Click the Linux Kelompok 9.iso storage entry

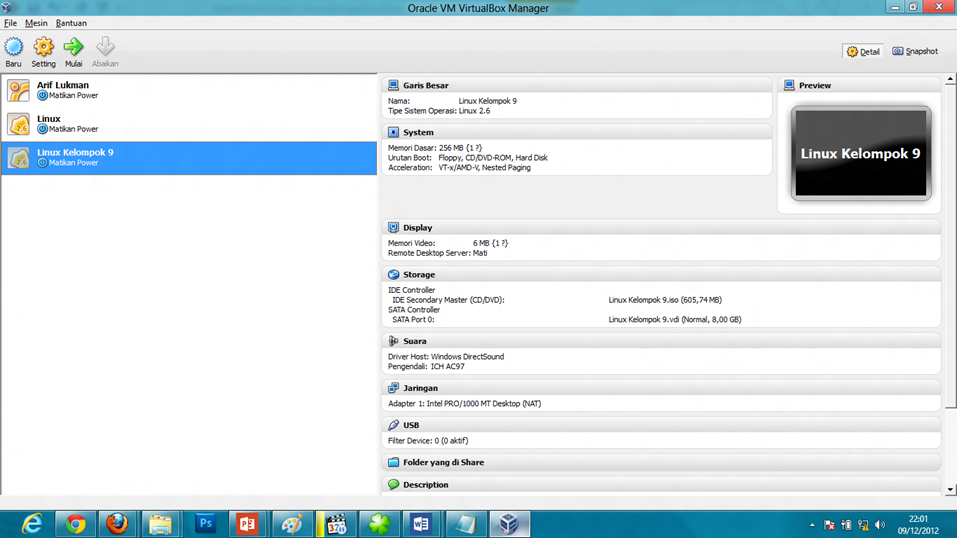(x=665, y=300)
